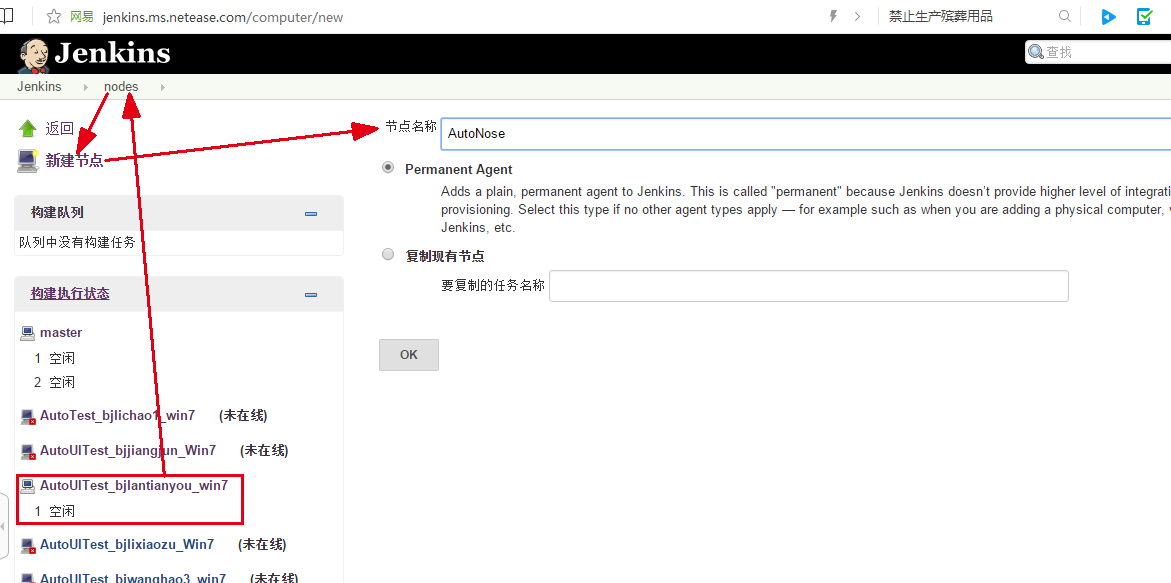Open AutoUITest_bjjiangjun_Win7 node link
This screenshot has height=583, width=1171.
click(x=128, y=451)
